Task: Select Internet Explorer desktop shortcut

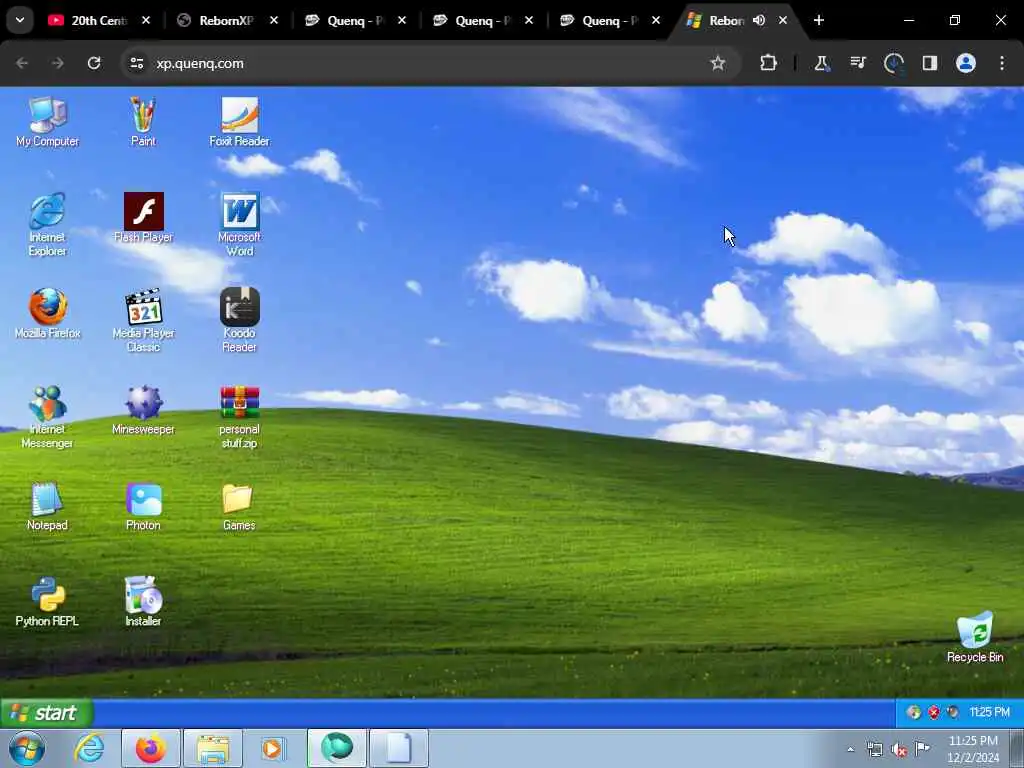Action: tap(47, 224)
